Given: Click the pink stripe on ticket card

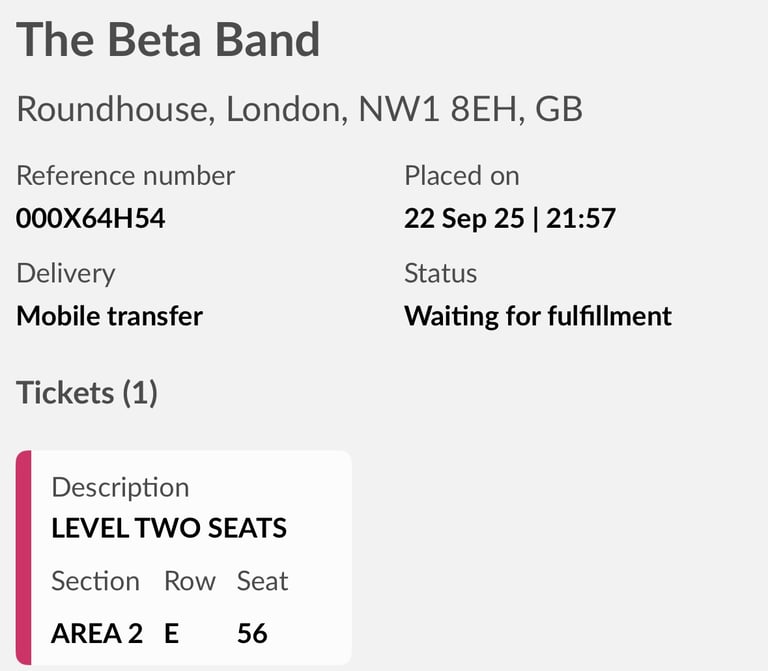Looking at the screenshot, I should point(23,557).
